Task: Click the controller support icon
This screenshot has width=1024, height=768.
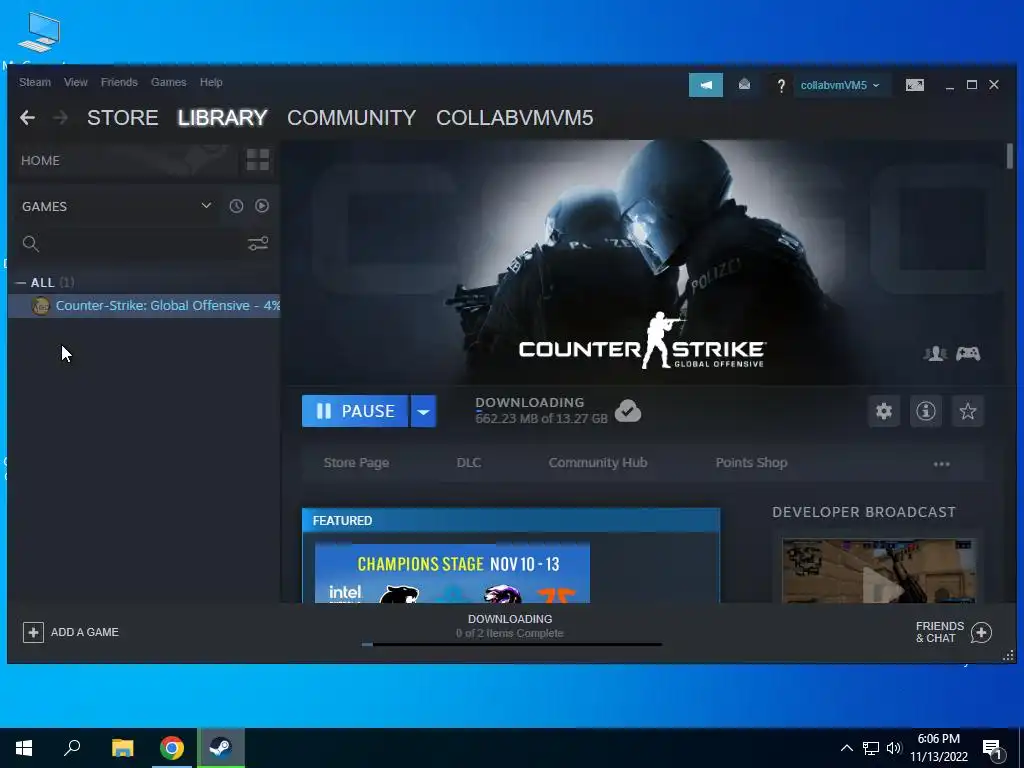Action: pyautogui.click(x=968, y=354)
